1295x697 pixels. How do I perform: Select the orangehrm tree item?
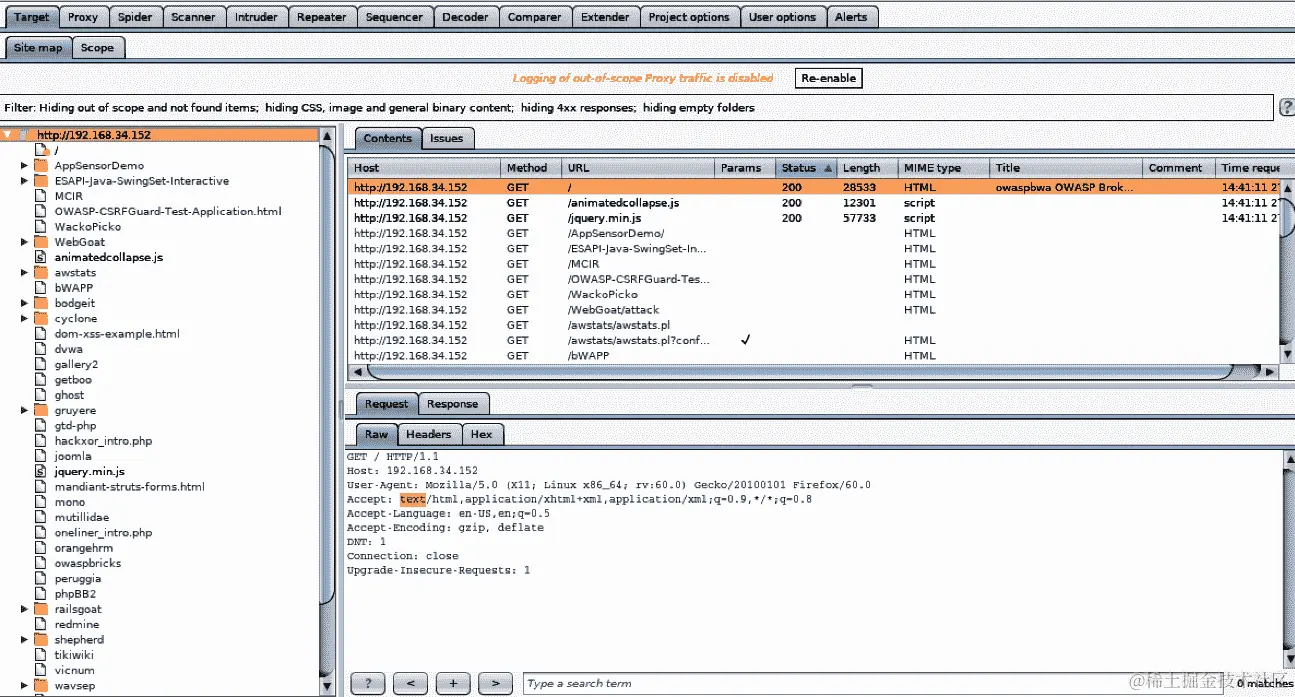[x=84, y=548]
